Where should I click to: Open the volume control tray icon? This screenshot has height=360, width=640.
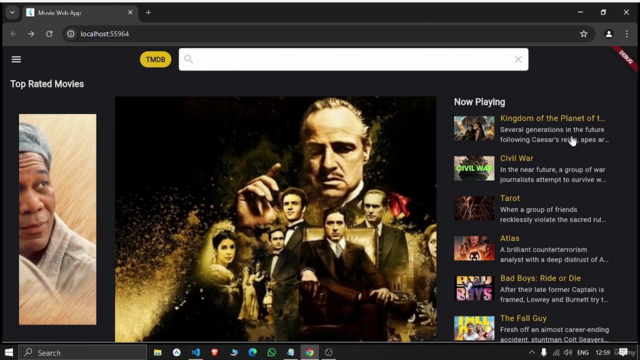click(x=568, y=352)
